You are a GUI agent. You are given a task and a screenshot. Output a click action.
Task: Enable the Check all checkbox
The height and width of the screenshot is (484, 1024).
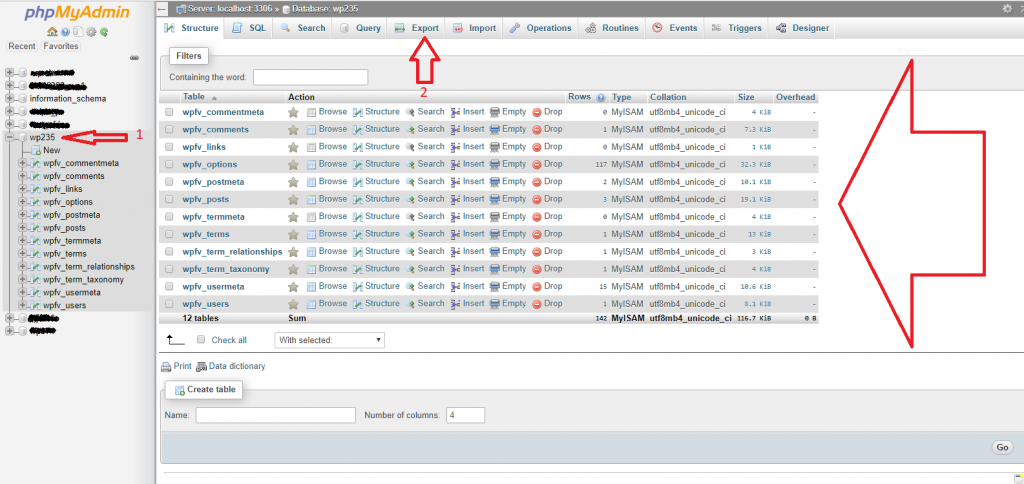tap(201, 340)
